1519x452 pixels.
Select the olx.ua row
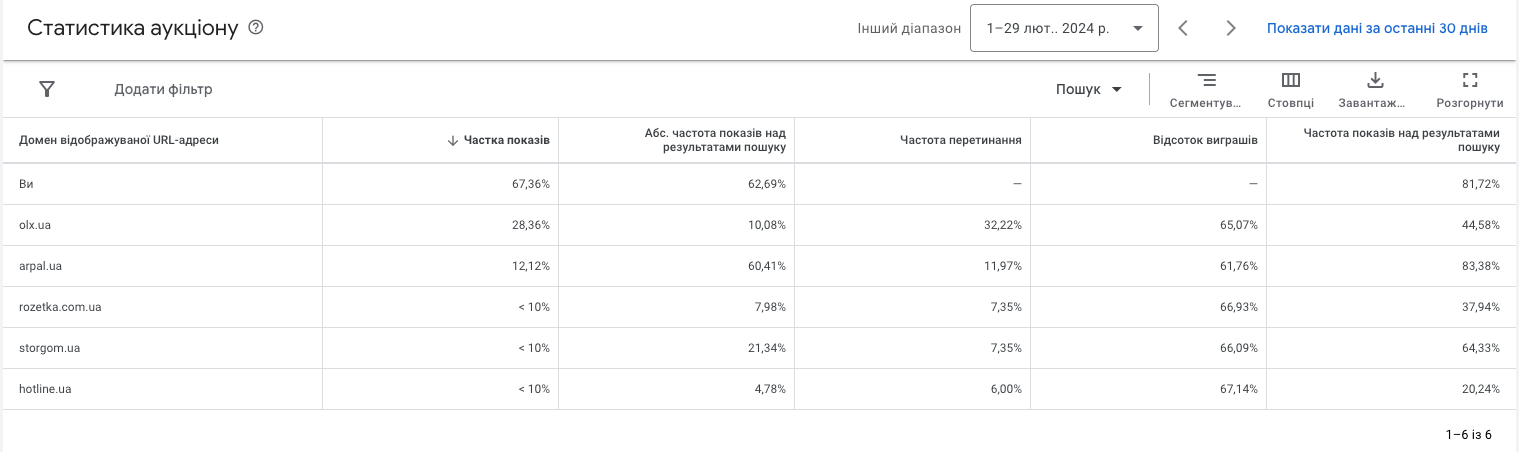(760, 225)
